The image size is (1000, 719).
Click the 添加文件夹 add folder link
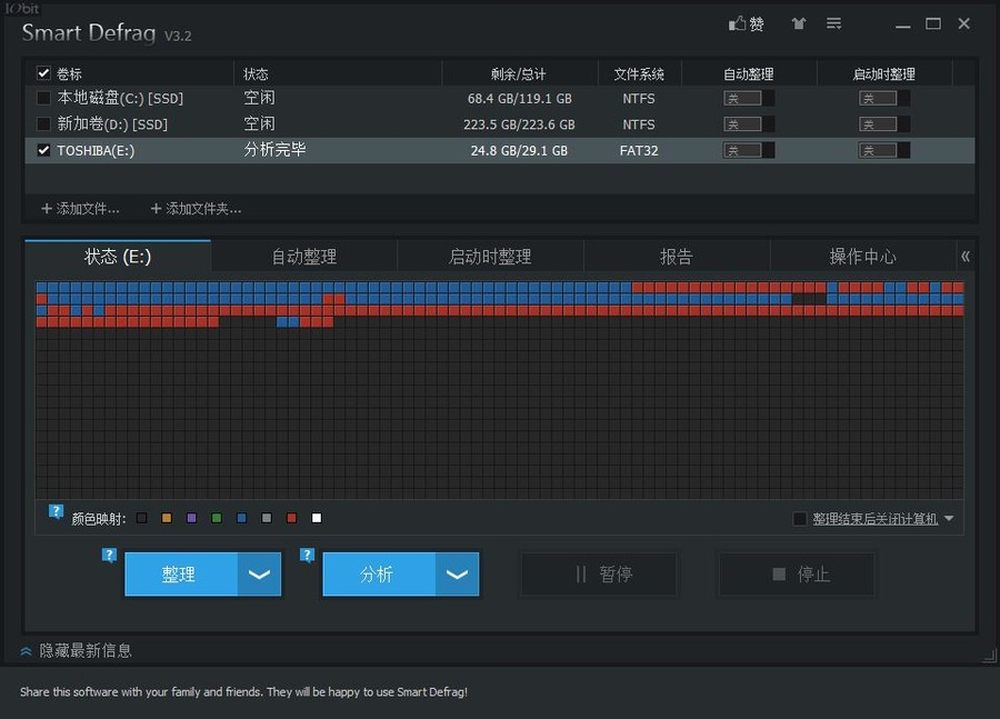pos(203,209)
